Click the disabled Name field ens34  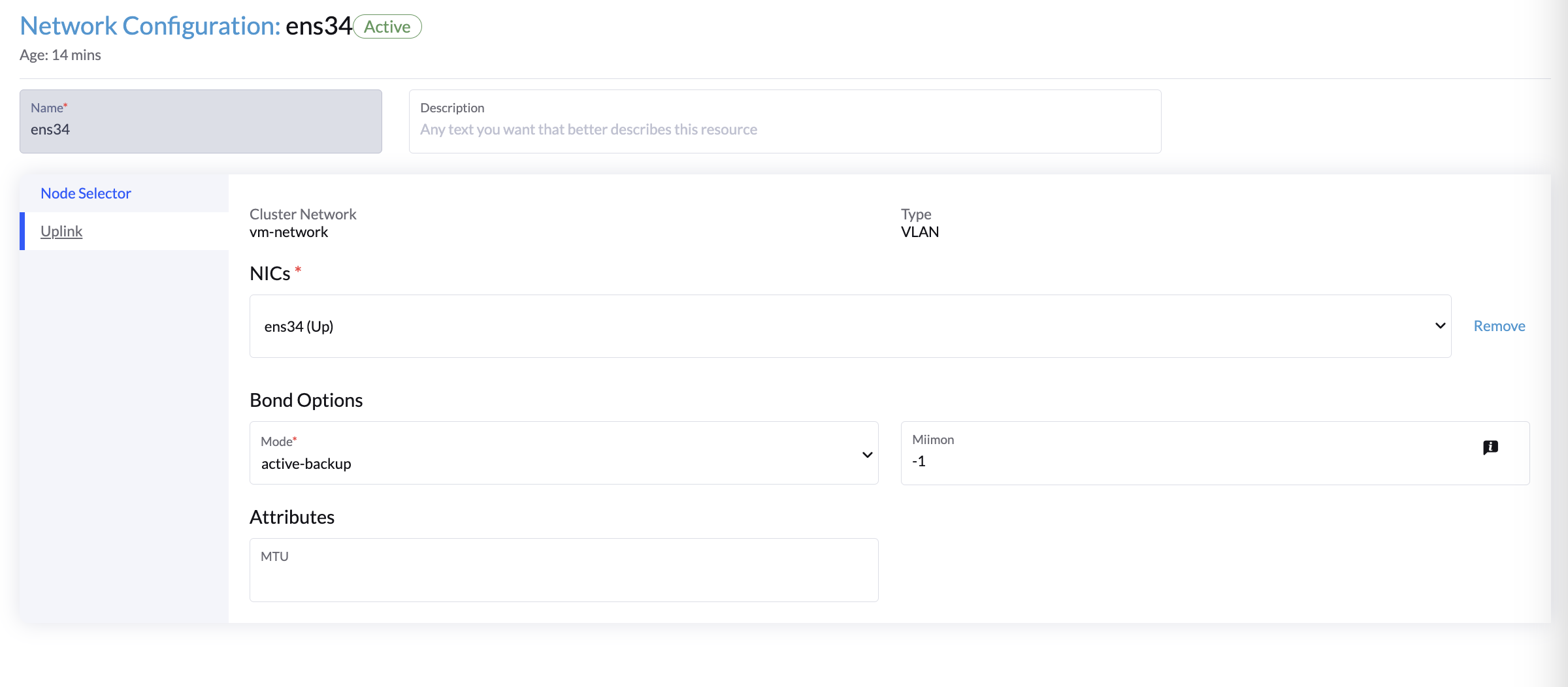pos(201,129)
